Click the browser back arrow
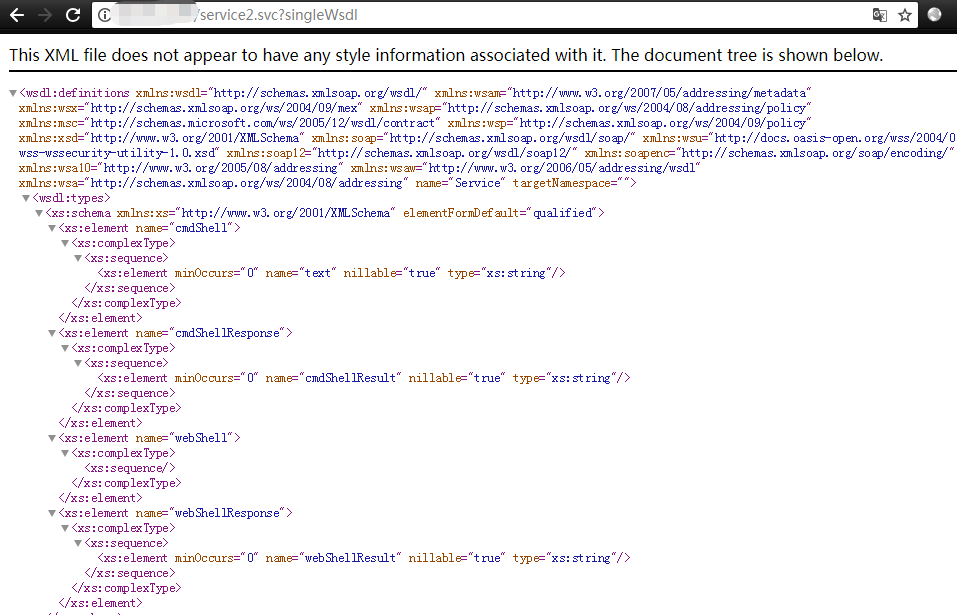957x615 pixels. click(x=16, y=15)
